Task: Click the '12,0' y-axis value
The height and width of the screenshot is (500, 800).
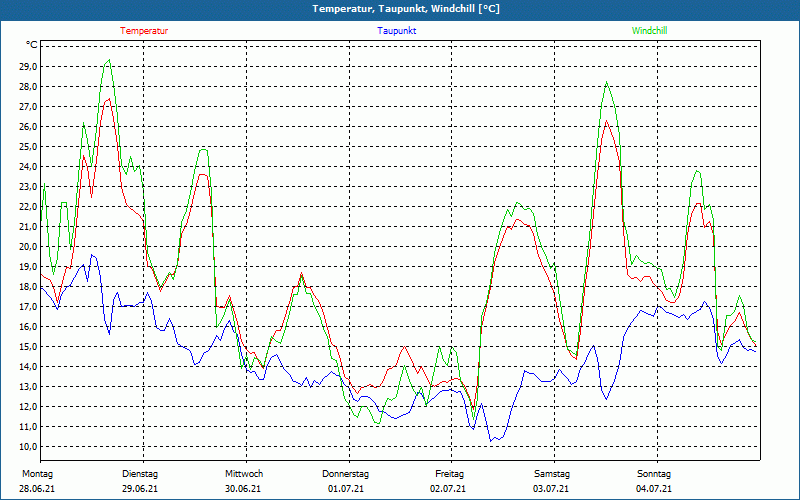Action: pyautogui.click(x=29, y=407)
